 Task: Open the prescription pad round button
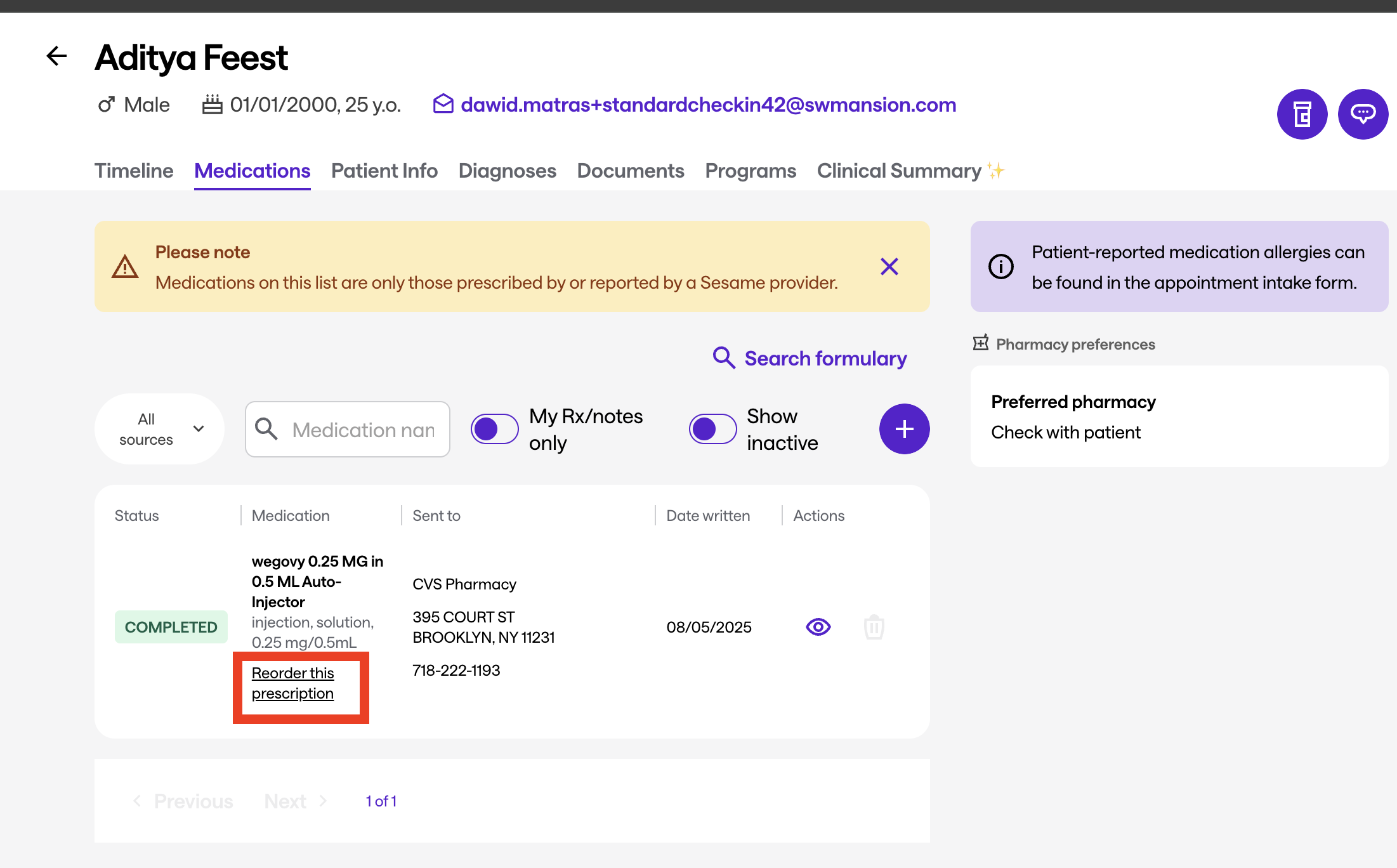(x=1302, y=114)
